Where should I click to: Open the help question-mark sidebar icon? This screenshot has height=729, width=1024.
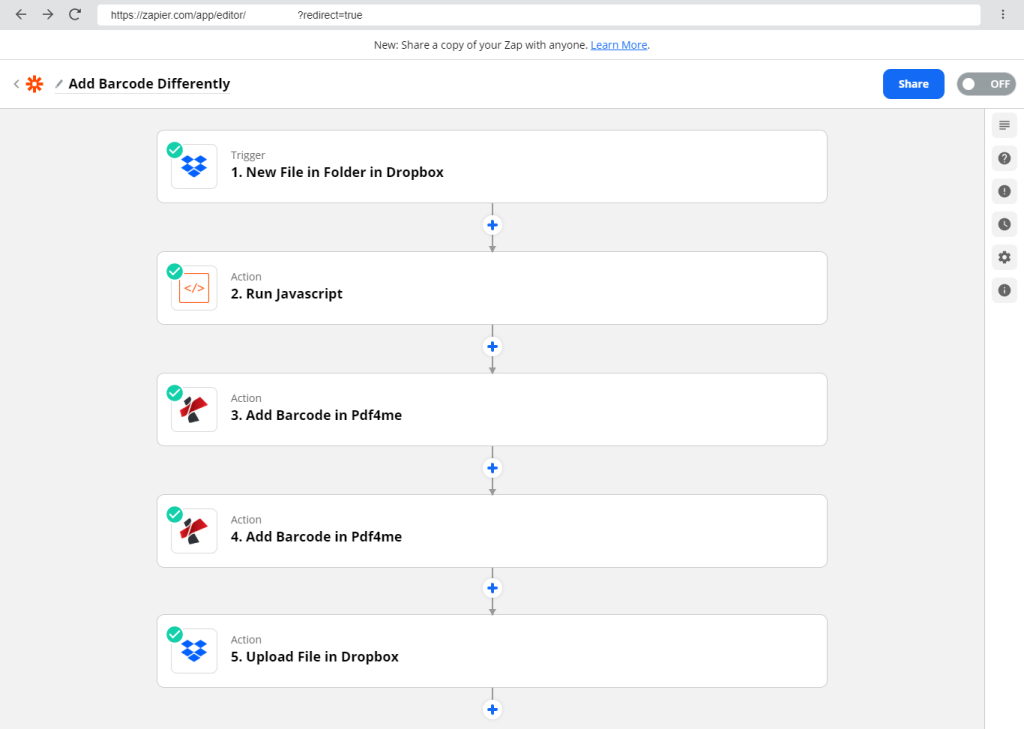(x=1004, y=158)
